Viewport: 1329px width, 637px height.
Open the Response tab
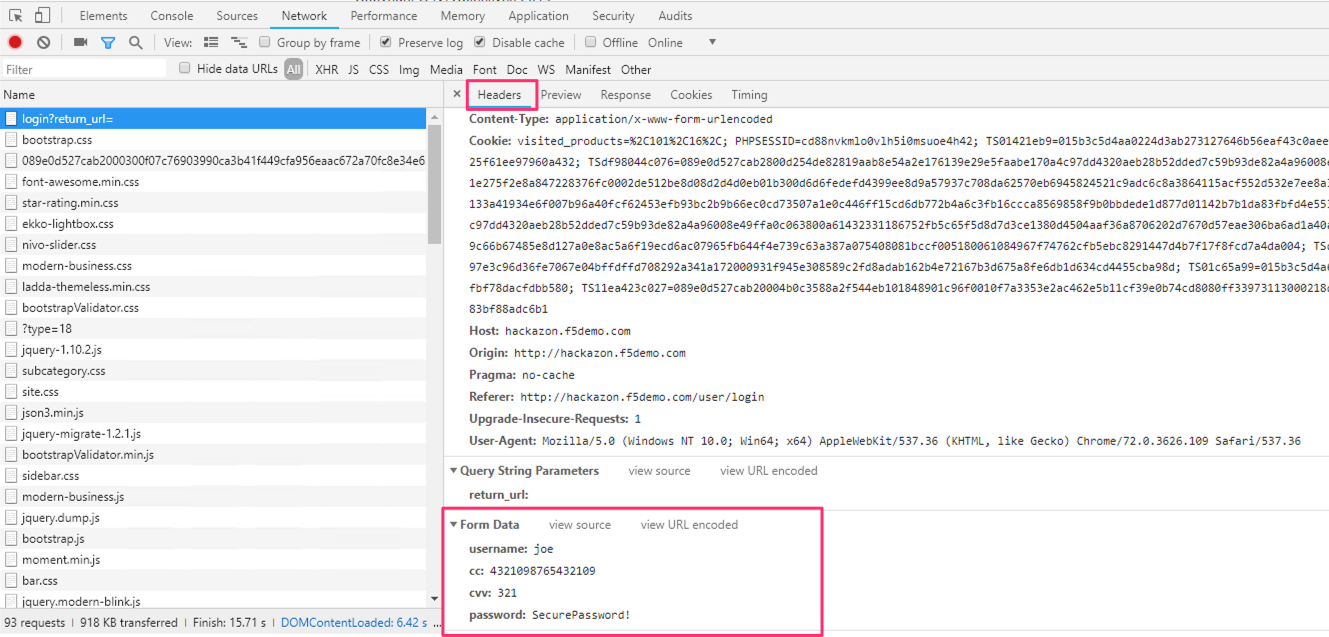(x=626, y=95)
